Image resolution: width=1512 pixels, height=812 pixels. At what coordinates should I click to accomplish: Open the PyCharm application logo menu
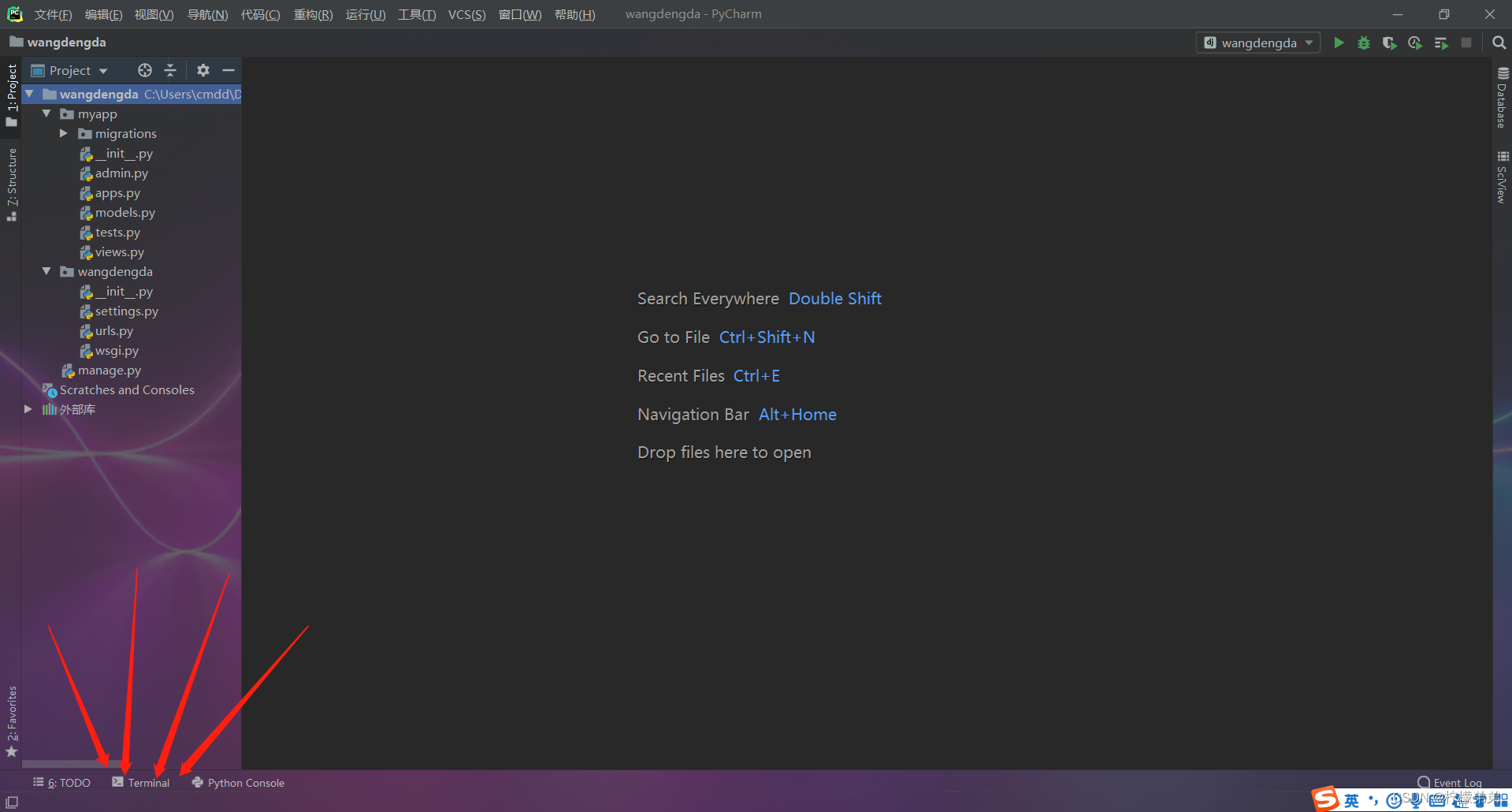point(15,14)
